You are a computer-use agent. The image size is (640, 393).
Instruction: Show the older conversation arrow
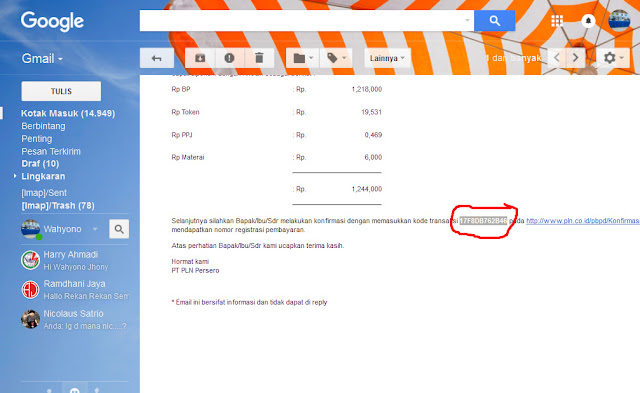point(576,58)
